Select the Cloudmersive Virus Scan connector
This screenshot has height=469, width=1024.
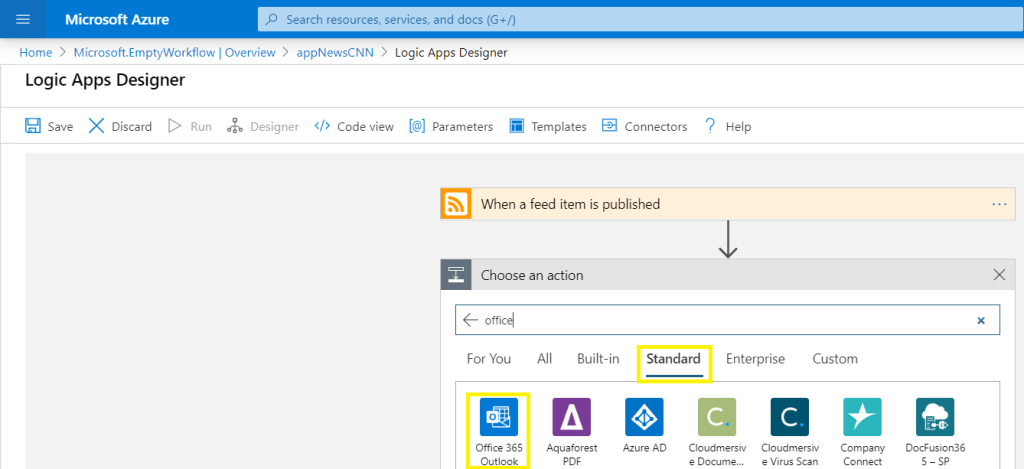click(x=789, y=417)
